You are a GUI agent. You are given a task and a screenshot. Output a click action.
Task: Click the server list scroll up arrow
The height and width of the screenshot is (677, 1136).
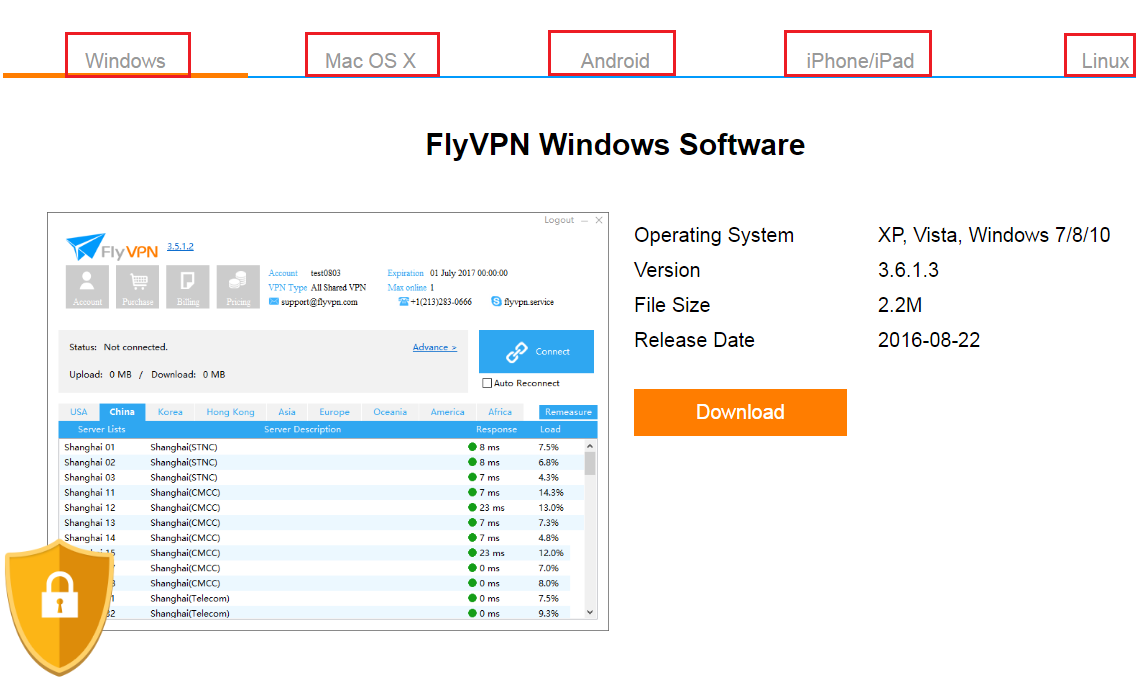coord(590,447)
